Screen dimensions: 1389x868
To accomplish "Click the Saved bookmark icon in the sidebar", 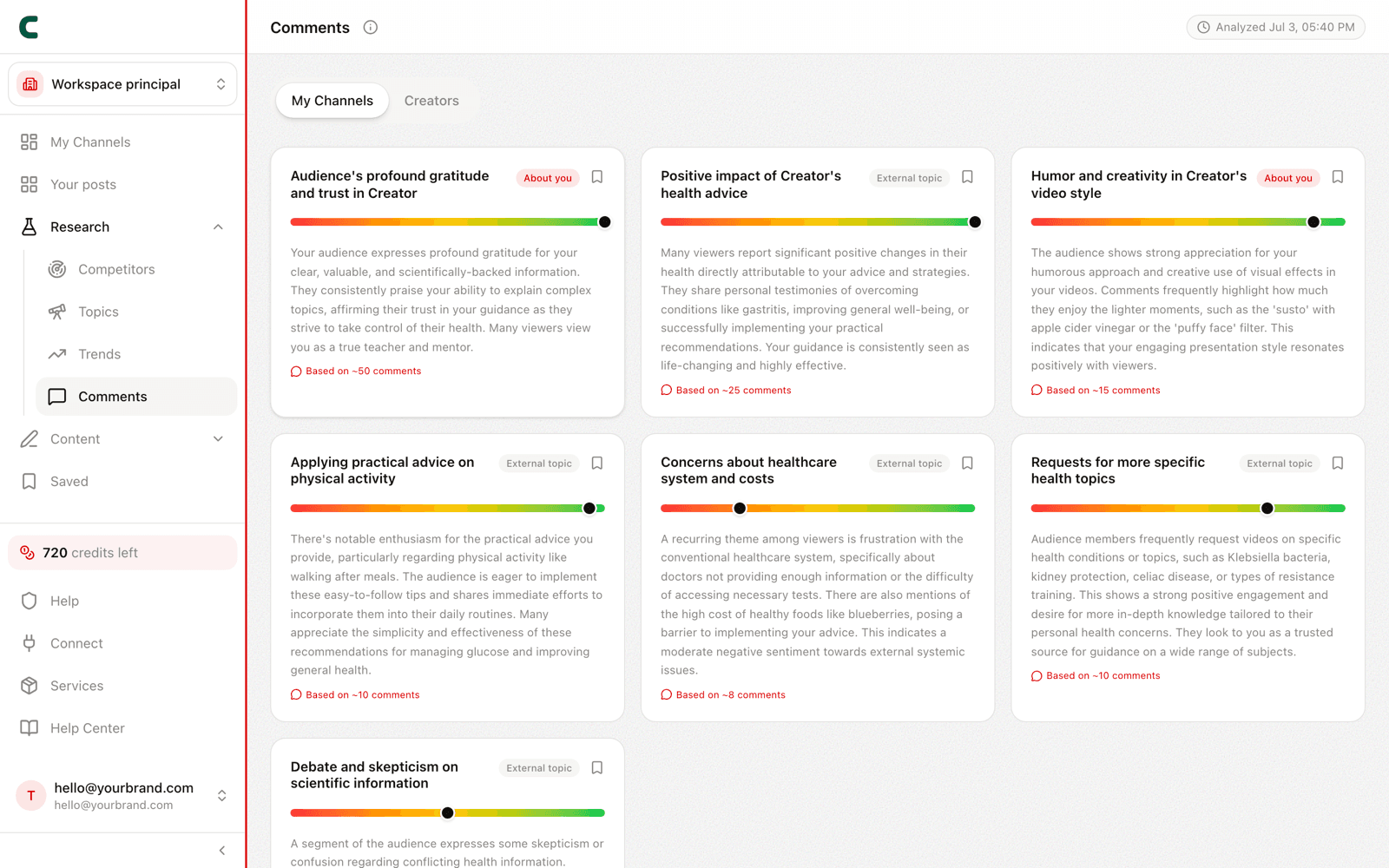I will pos(29,482).
